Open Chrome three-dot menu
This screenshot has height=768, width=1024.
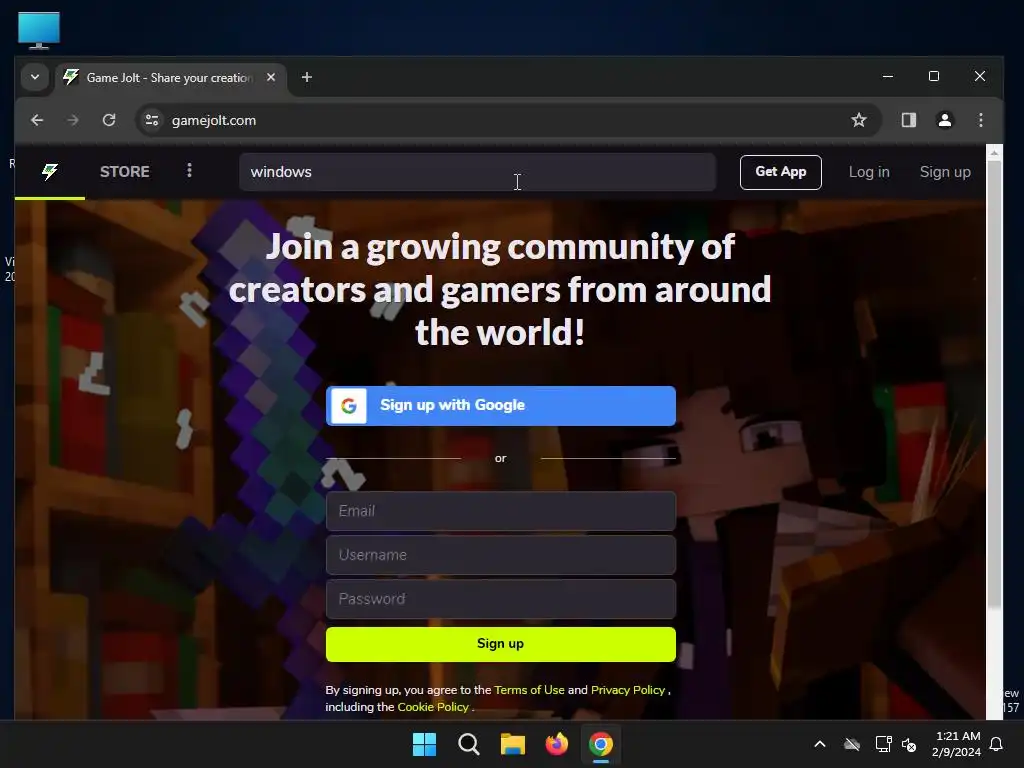click(x=980, y=120)
